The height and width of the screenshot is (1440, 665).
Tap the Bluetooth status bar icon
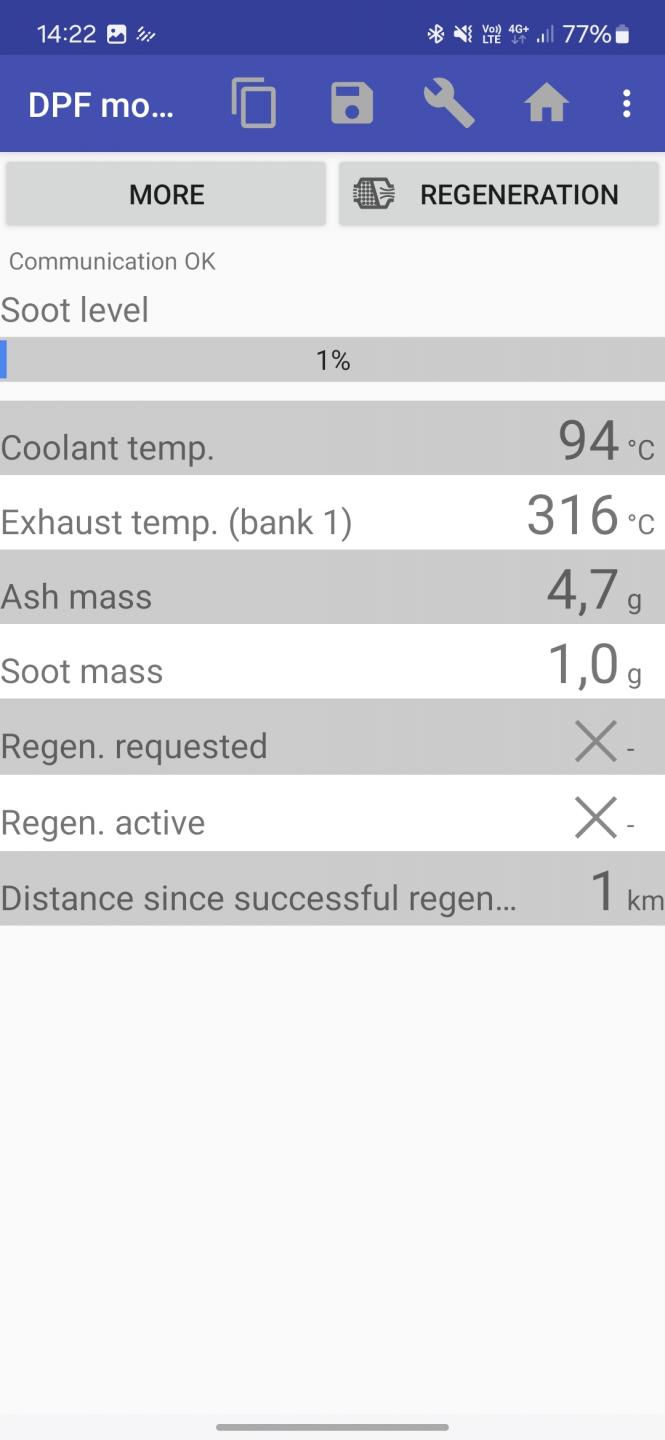435,34
